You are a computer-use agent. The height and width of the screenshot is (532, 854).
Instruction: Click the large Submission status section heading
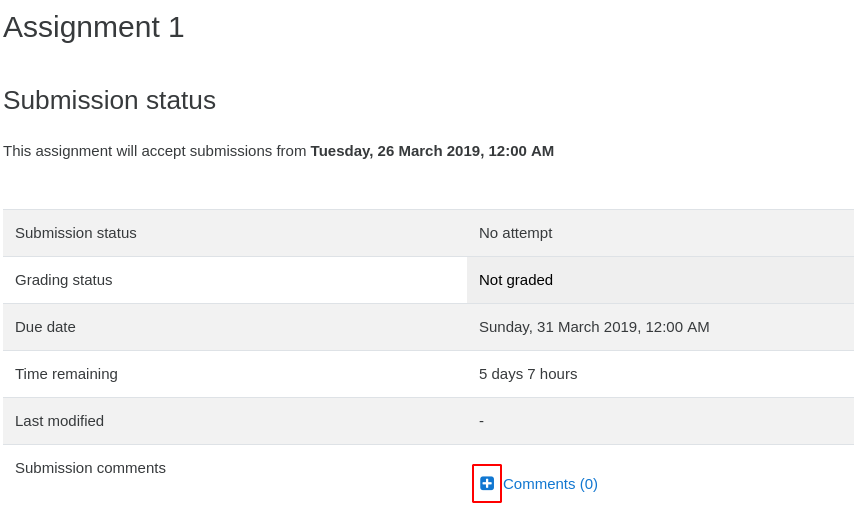tap(109, 100)
